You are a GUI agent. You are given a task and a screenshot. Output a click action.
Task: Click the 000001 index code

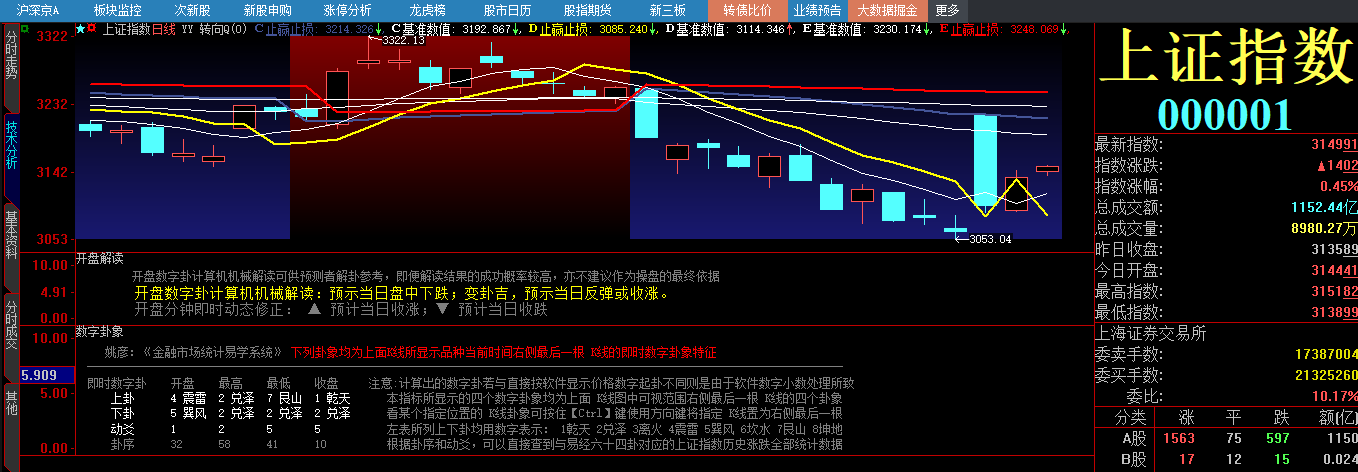click(1224, 114)
